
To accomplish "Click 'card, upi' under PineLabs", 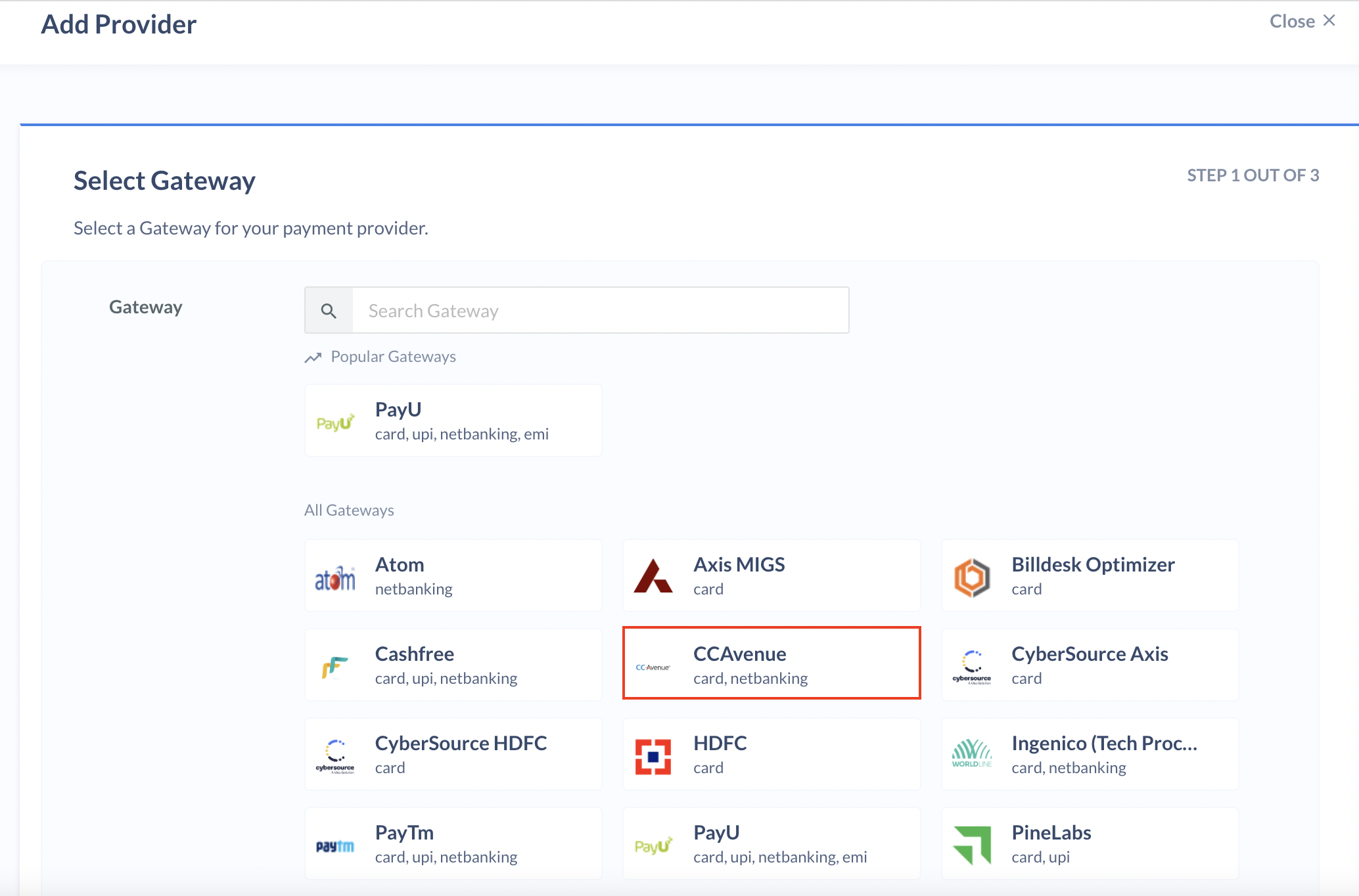I will pos(1041,857).
